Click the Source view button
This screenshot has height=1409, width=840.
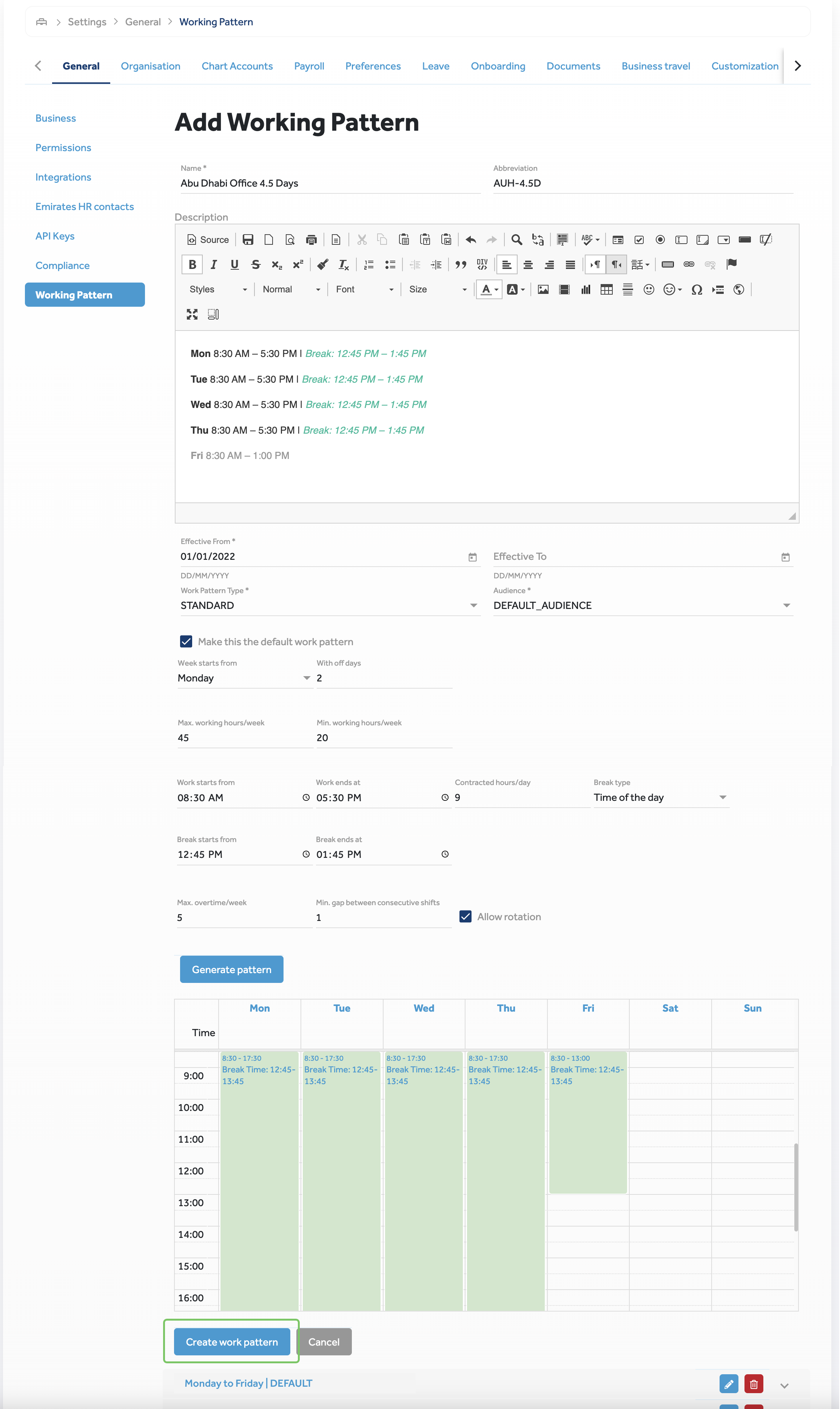coord(208,239)
